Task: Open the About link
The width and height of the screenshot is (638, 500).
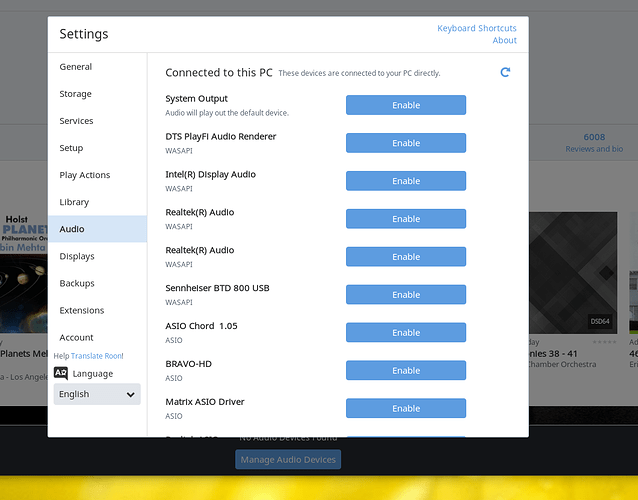Action: 505,40
